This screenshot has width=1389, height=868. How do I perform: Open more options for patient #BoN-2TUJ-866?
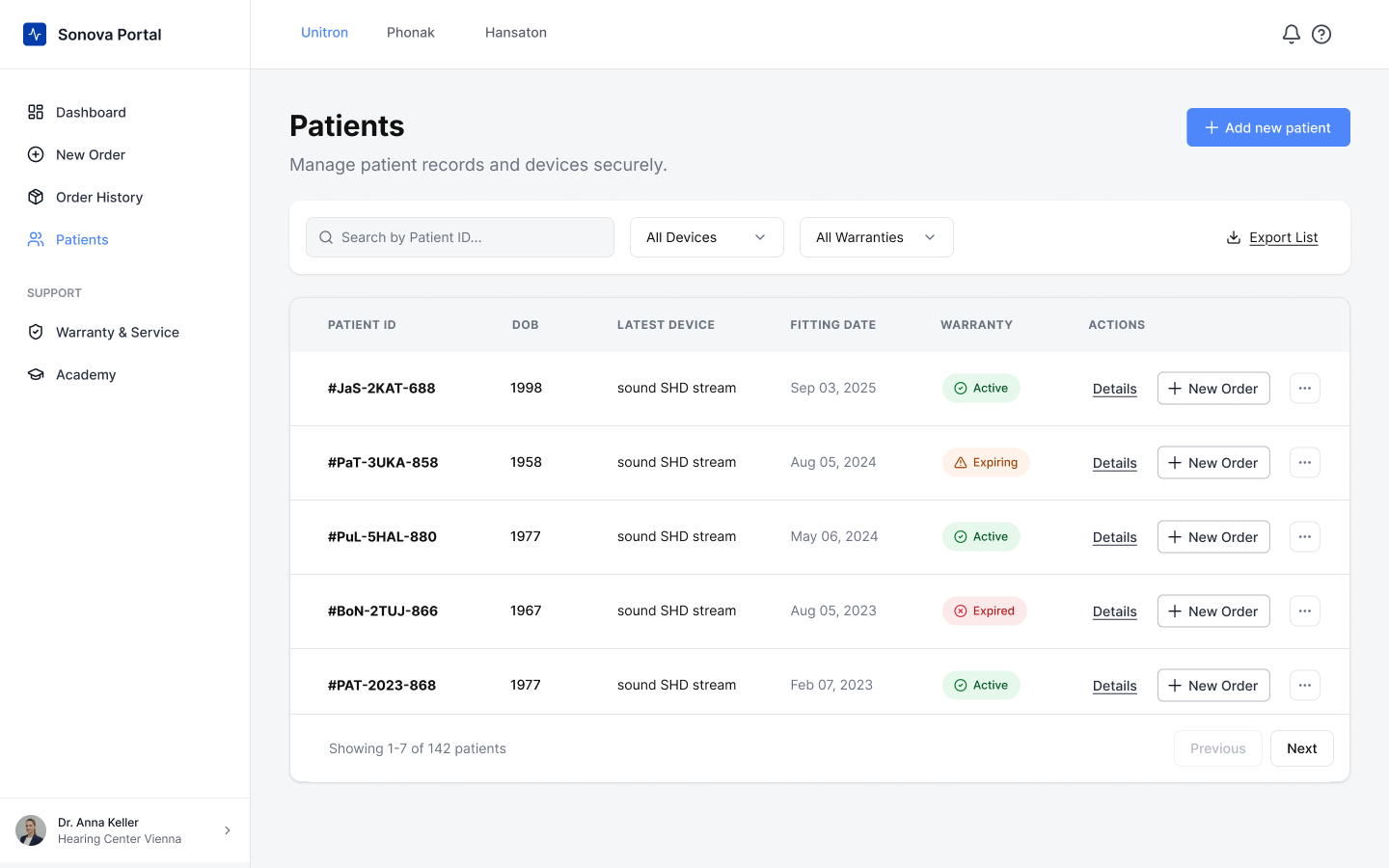[x=1305, y=611]
